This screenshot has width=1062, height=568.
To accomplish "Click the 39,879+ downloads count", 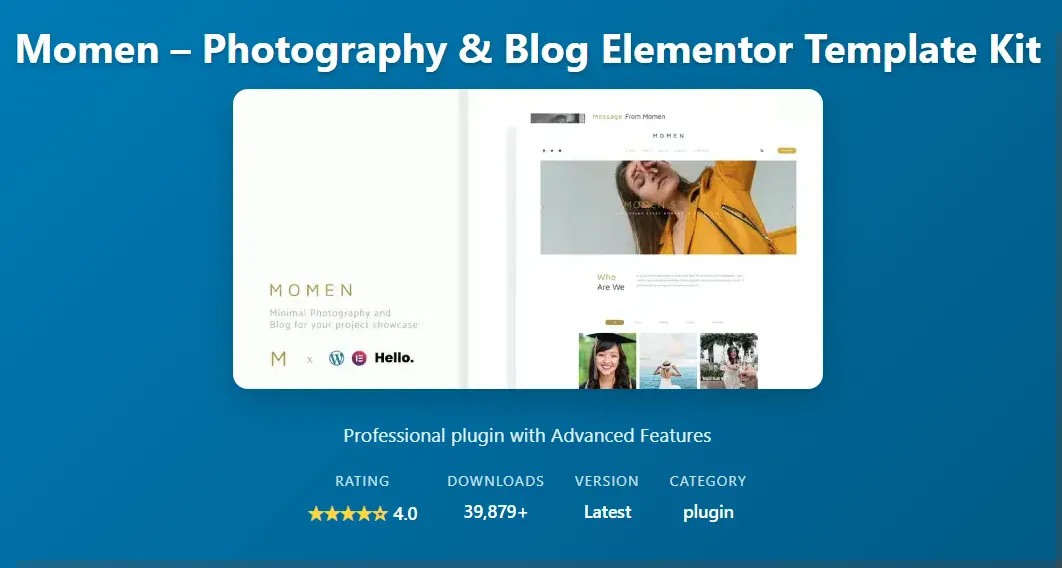I will pyautogui.click(x=495, y=512).
